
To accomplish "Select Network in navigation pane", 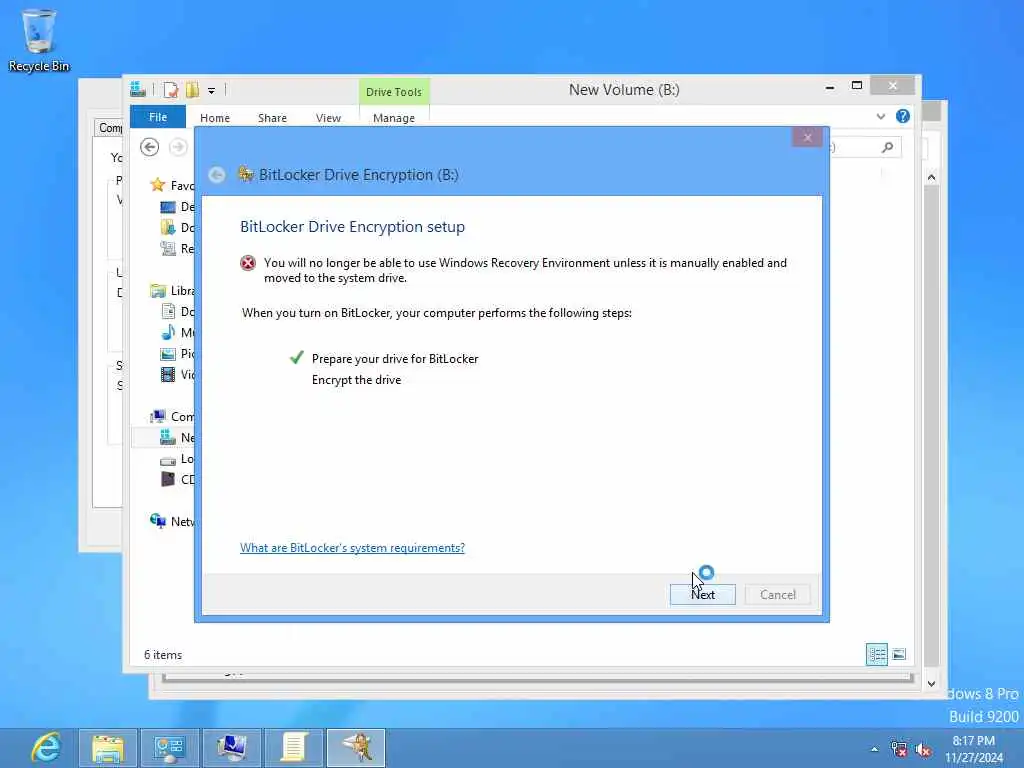I will click(172, 521).
